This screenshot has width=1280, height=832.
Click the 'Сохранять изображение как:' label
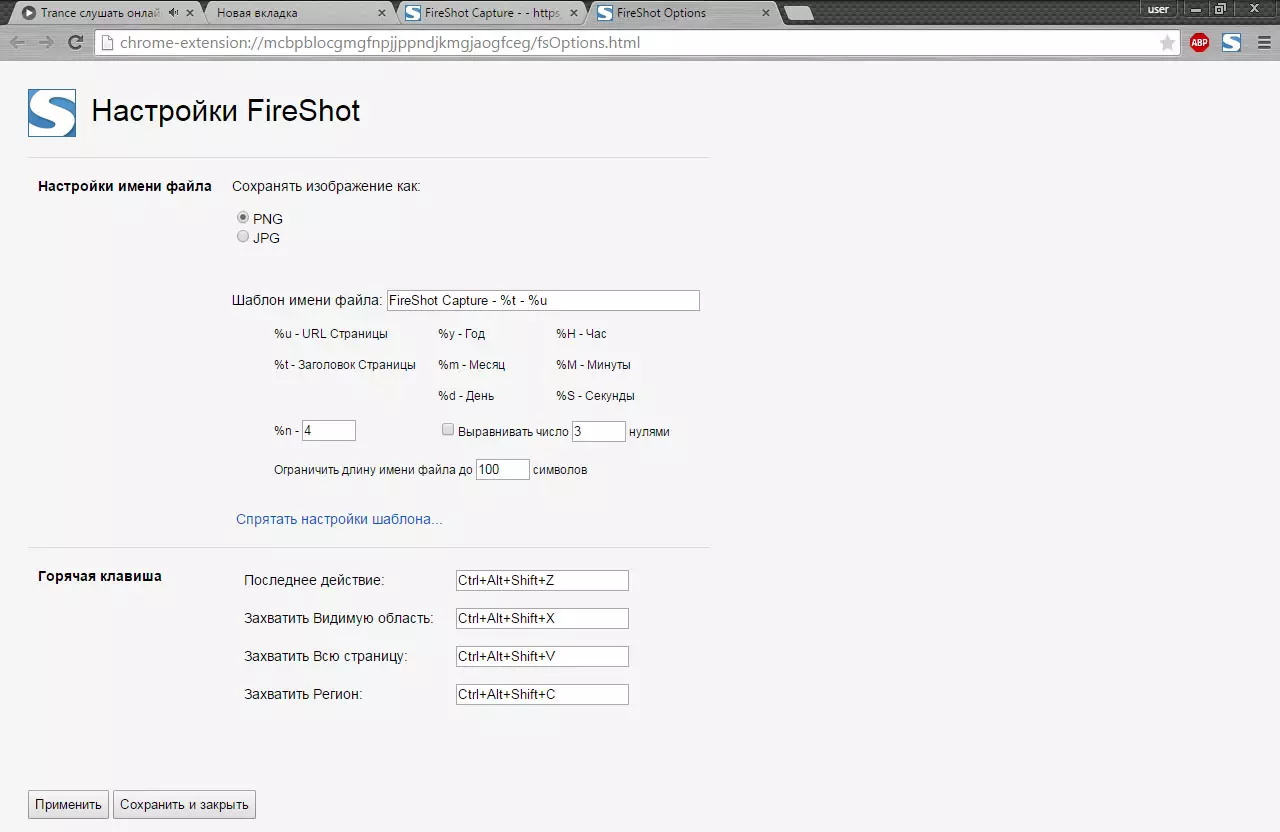click(326, 186)
